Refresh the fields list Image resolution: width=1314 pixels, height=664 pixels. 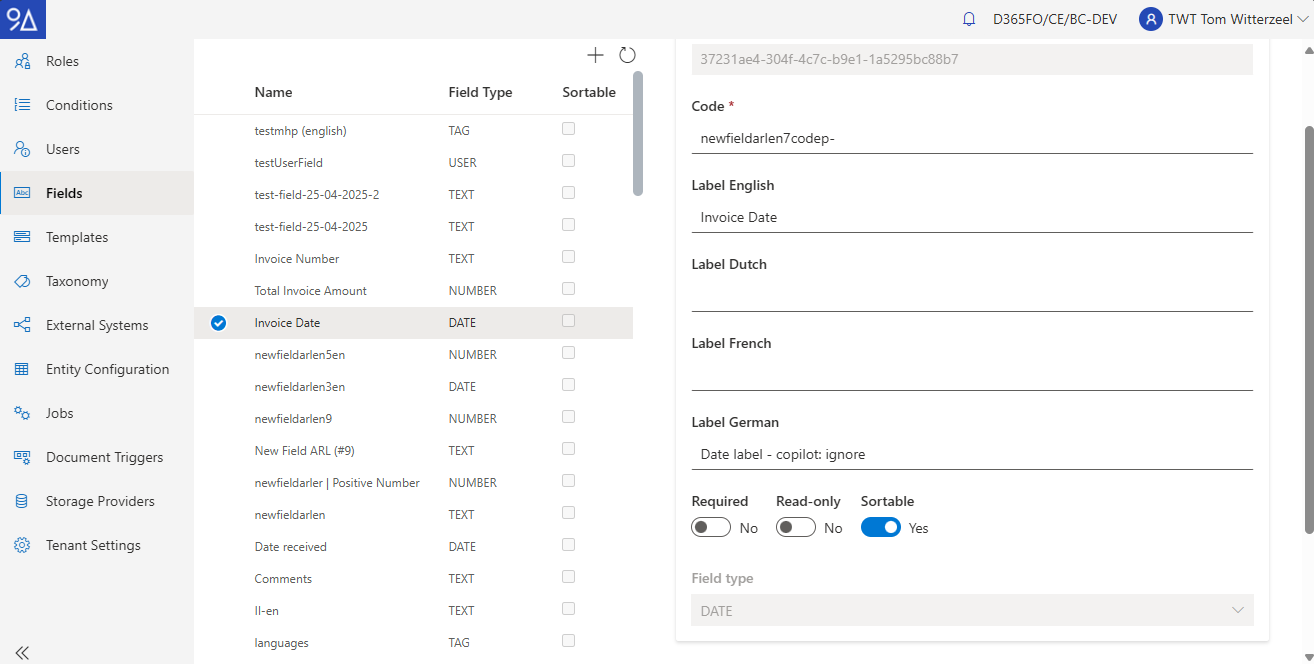[627, 55]
